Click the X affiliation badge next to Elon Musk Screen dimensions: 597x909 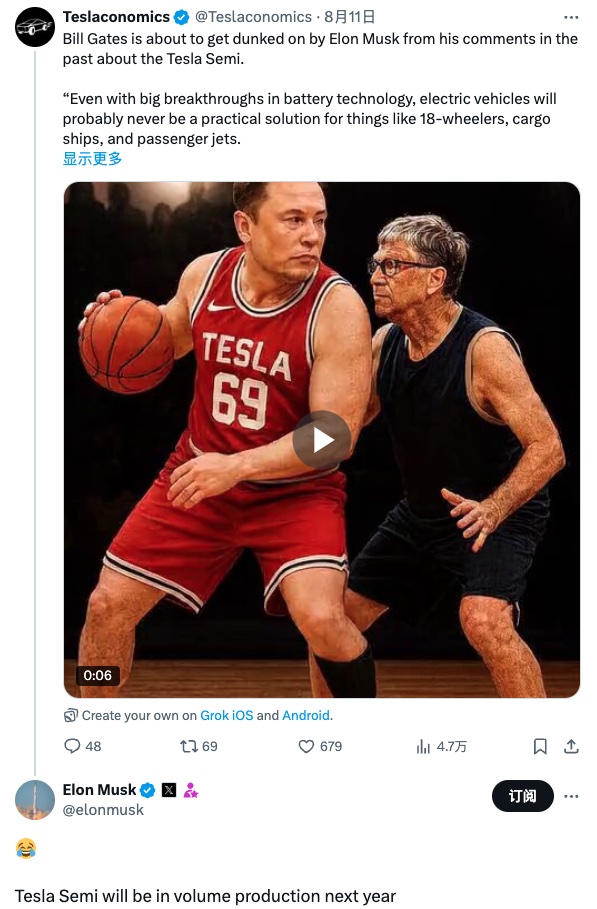tap(169, 790)
